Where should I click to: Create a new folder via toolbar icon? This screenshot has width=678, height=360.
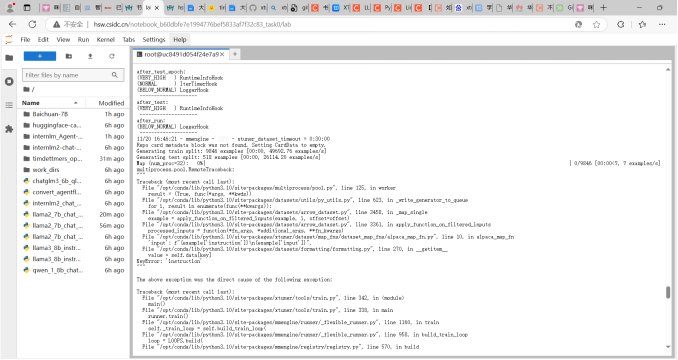click(69, 56)
